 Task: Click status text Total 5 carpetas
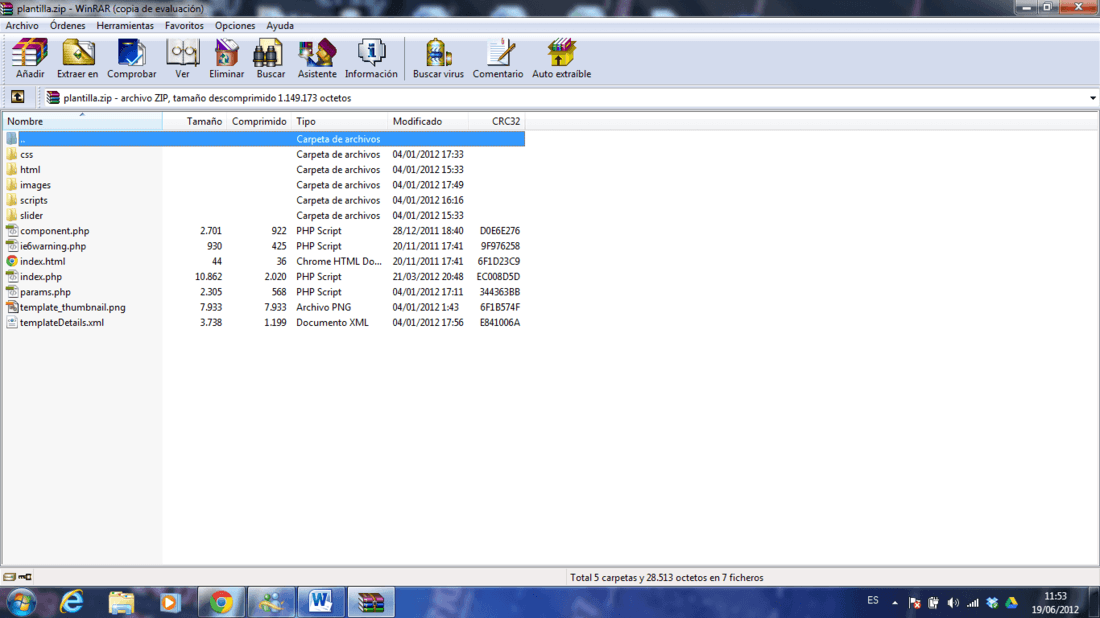666,577
